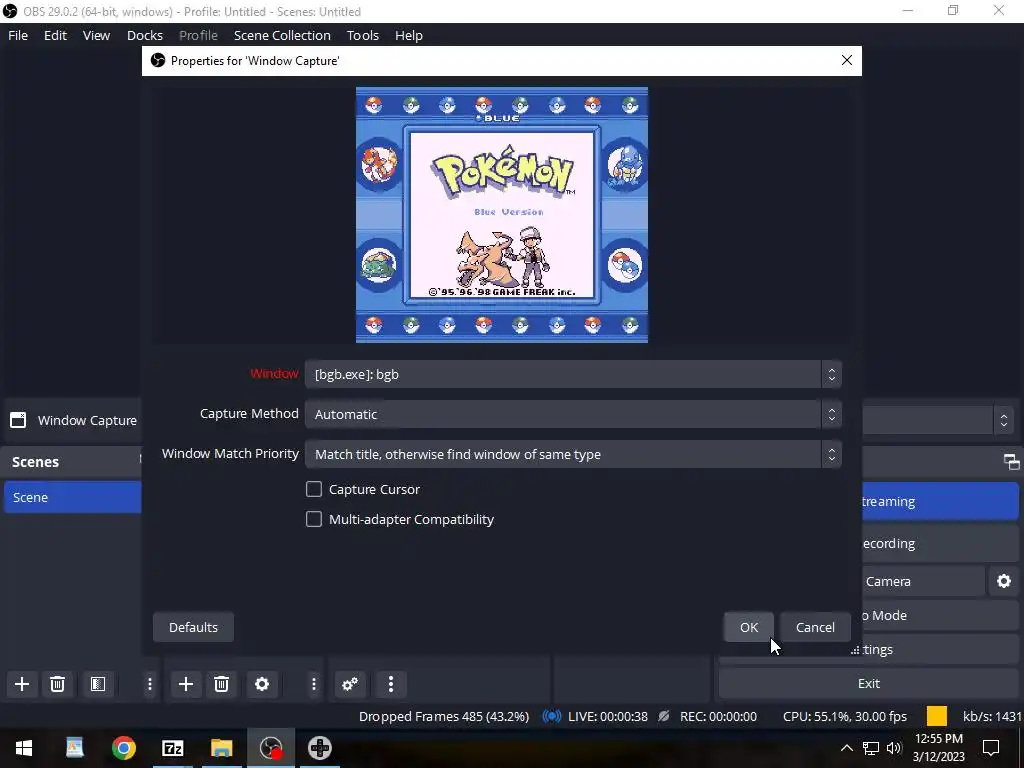The width and height of the screenshot is (1024, 768).
Task: Click the Dropped Frames status text
Action: (444, 716)
